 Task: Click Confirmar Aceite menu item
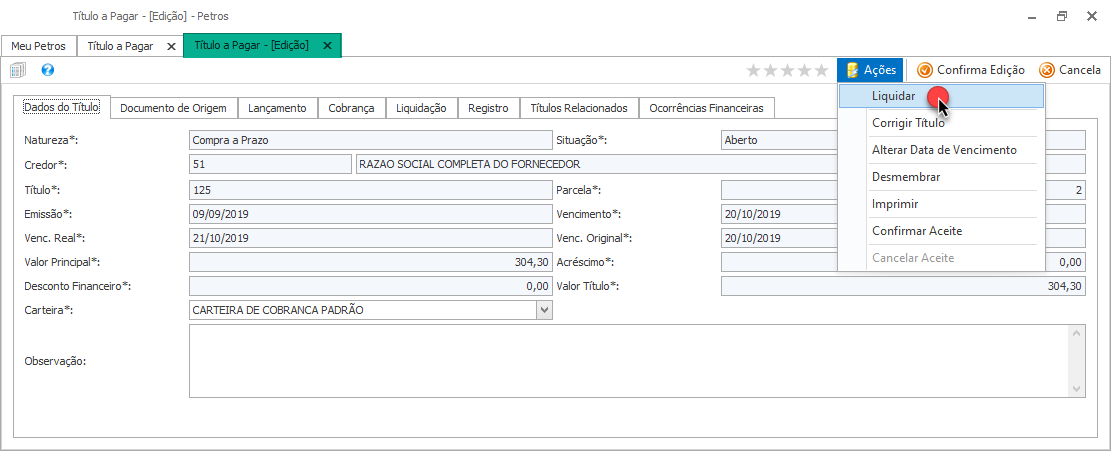tap(940, 230)
